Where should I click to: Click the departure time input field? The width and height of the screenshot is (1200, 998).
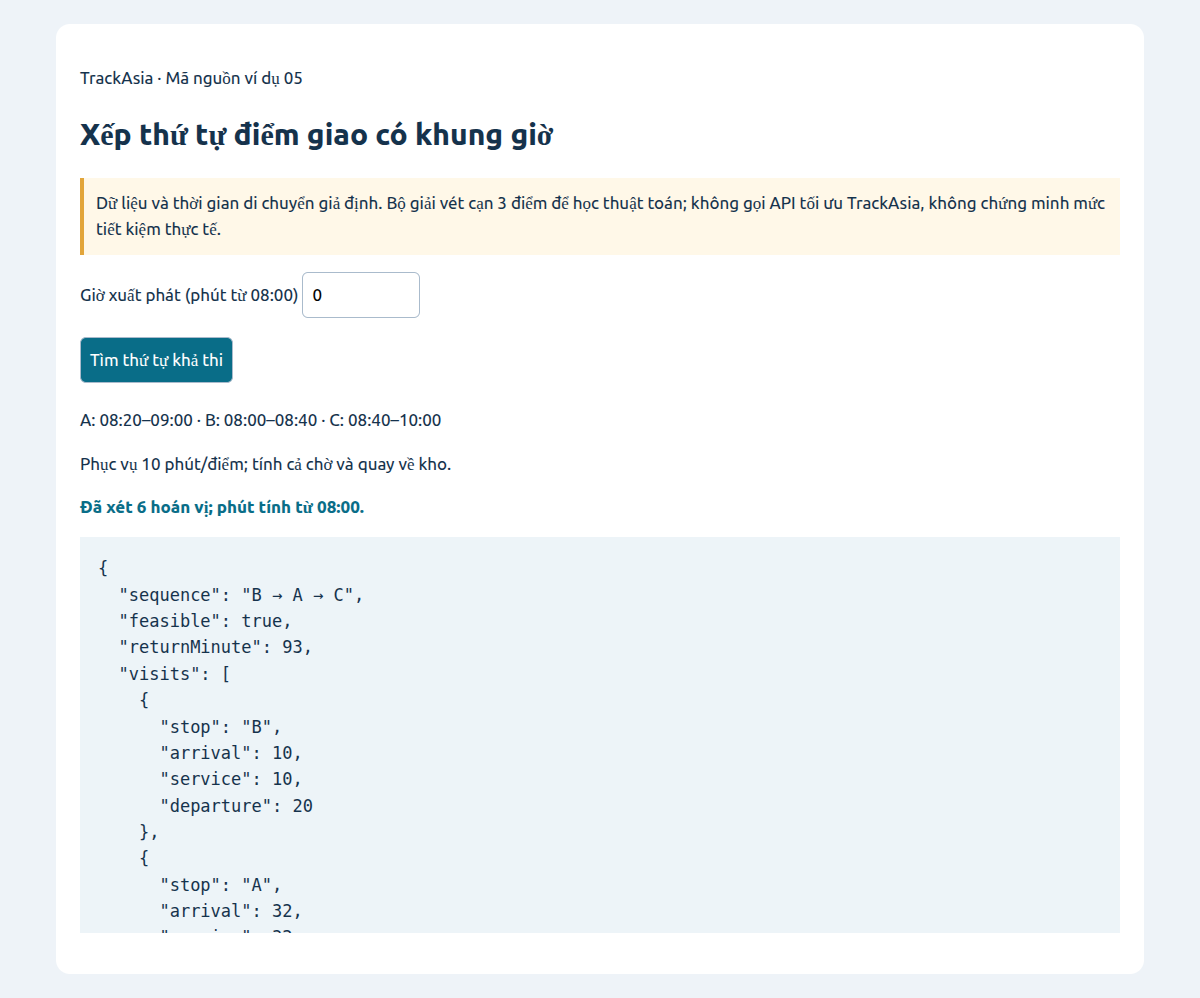361,295
